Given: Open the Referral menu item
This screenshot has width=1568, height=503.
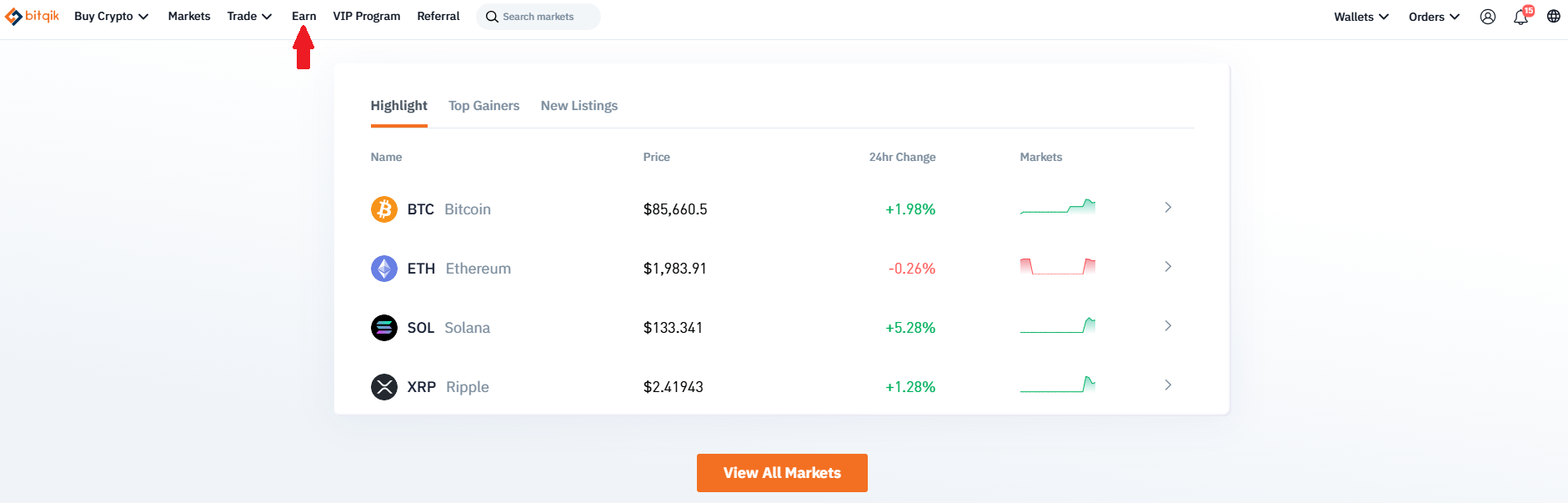Looking at the screenshot, I should [x=438, y=17].
